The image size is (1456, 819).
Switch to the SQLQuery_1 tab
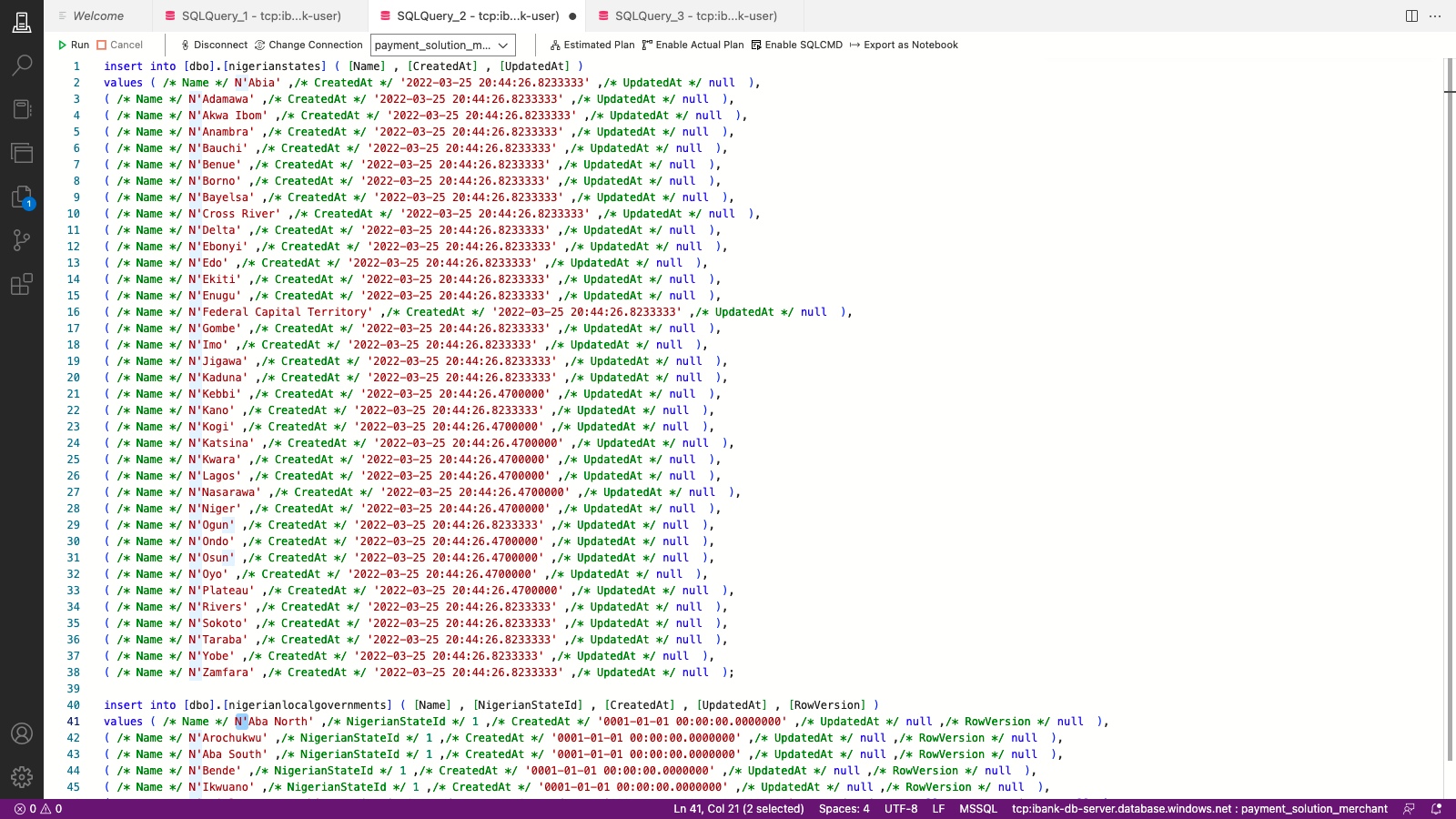tap(260, 15)
